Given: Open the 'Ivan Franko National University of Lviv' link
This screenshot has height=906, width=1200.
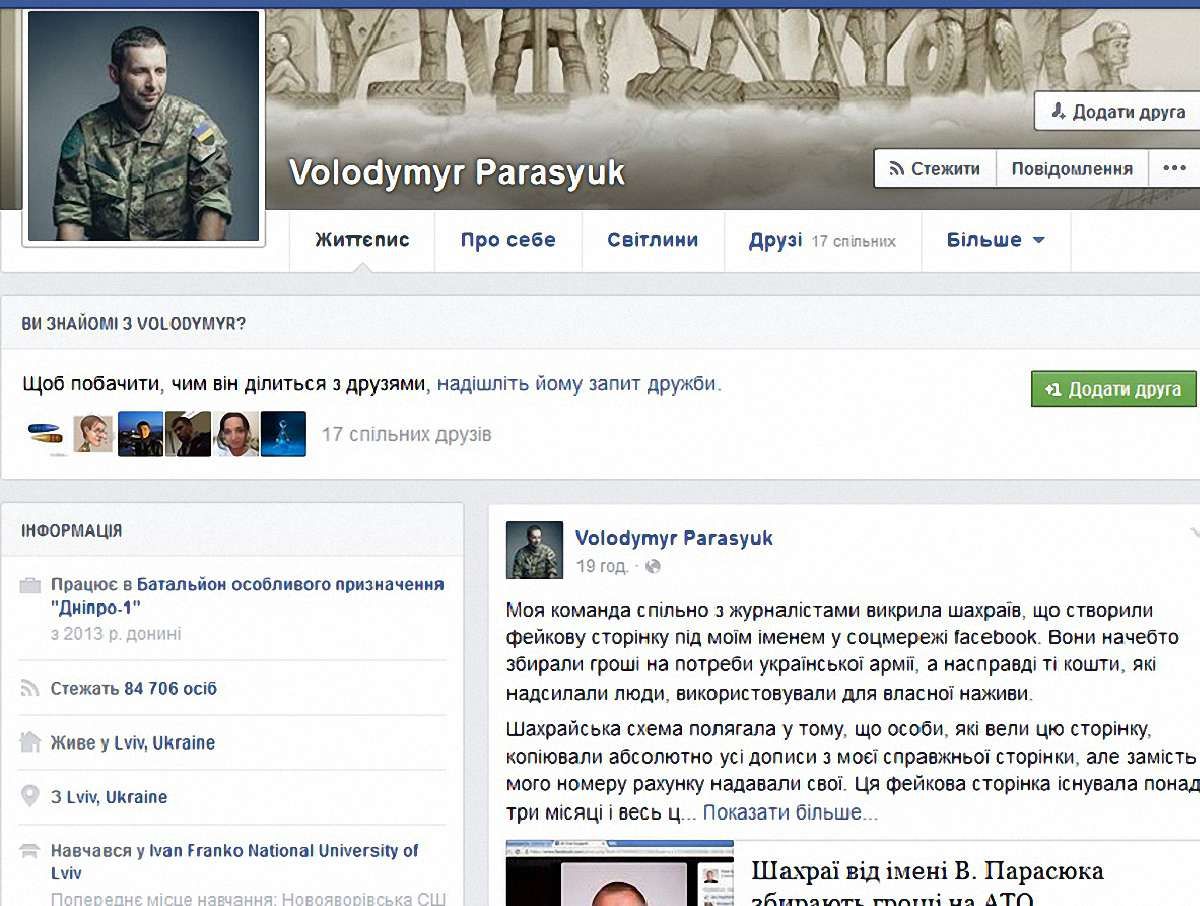Looking at the screenshot, I should point(234,862).
